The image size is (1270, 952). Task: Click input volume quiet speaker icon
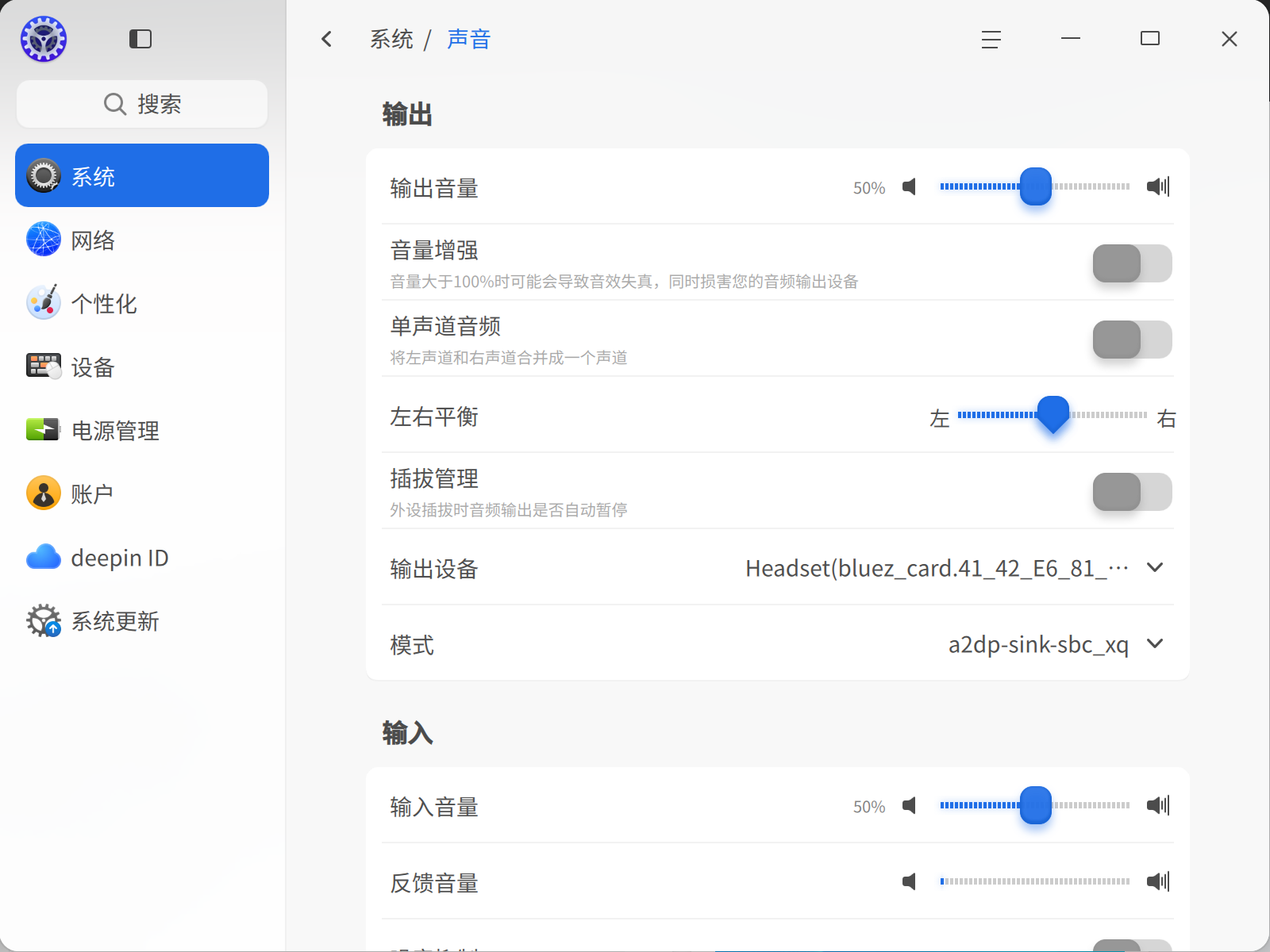point(910,805)
